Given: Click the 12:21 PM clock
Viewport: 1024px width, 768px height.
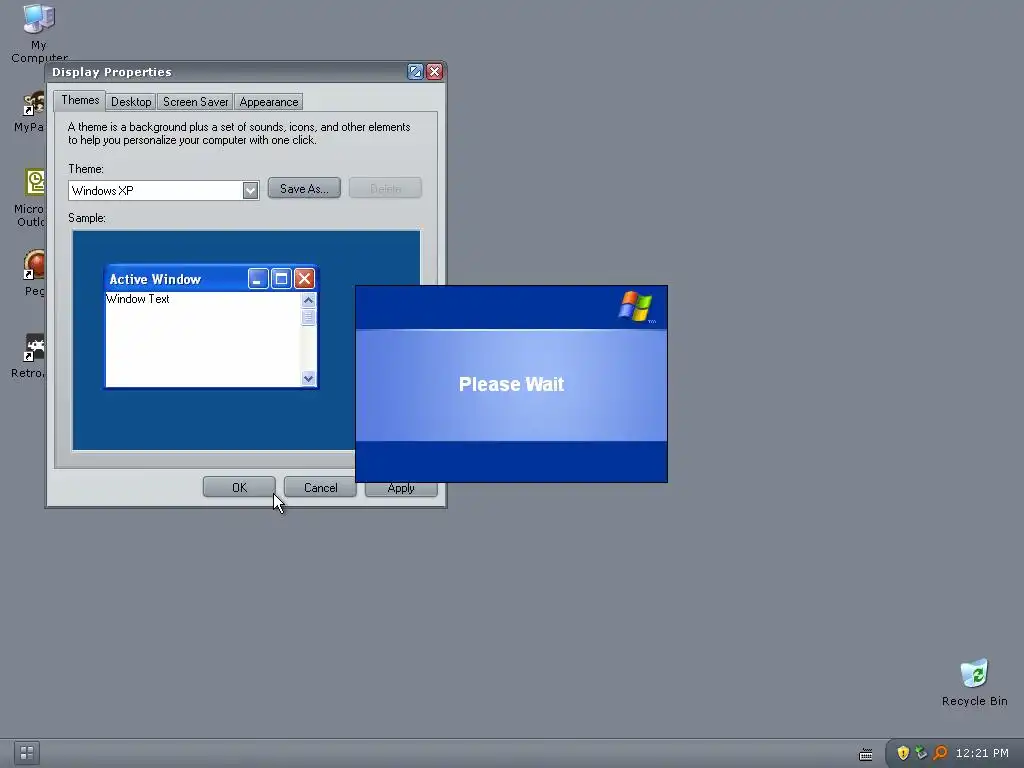Looking at the screenshot, I should pos(982,753).
